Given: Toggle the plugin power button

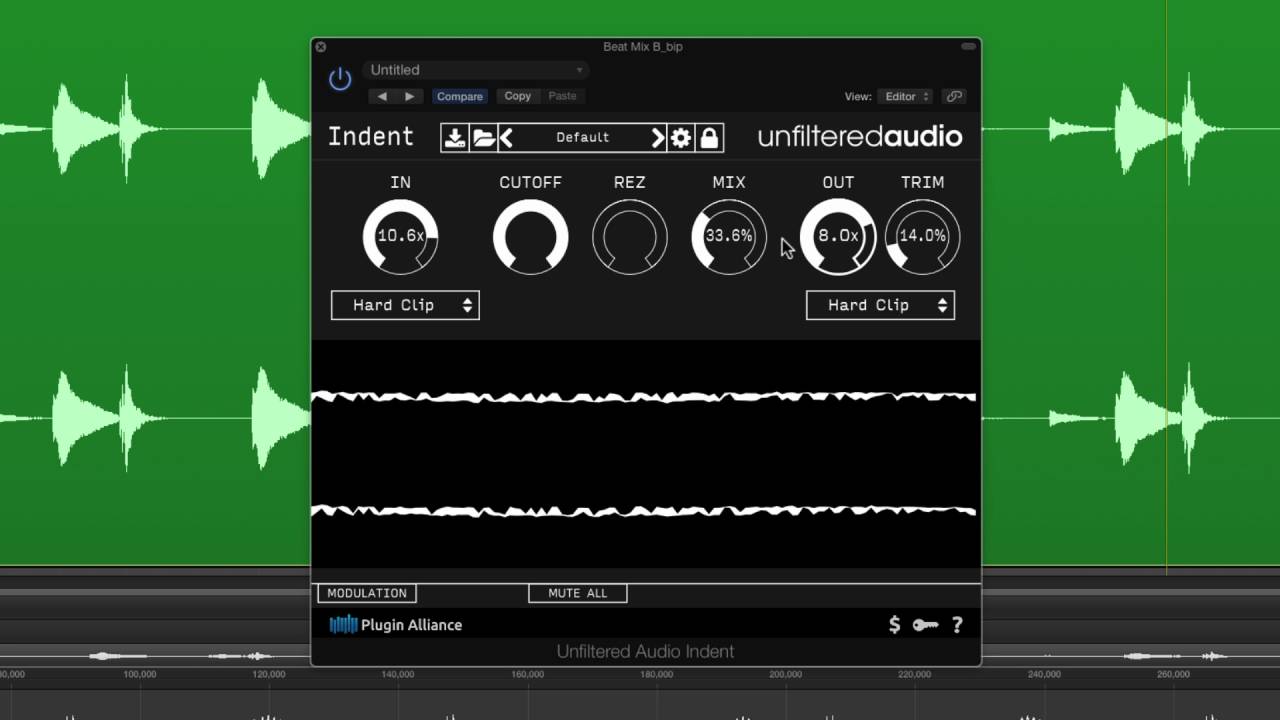Looking at the screenshot, I should 339,77.
